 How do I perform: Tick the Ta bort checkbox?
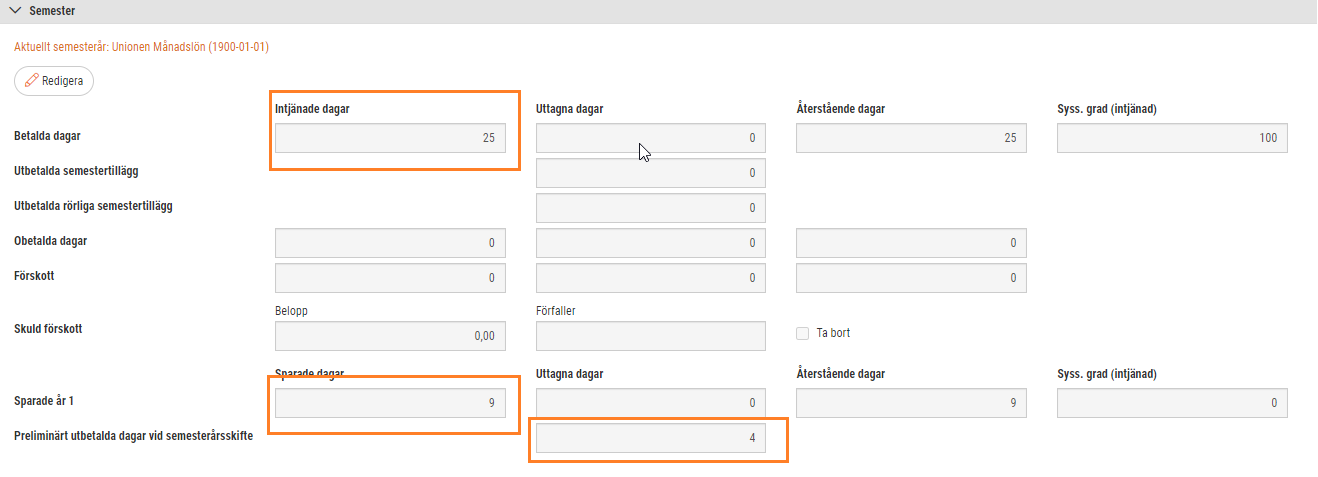point(803,333)
